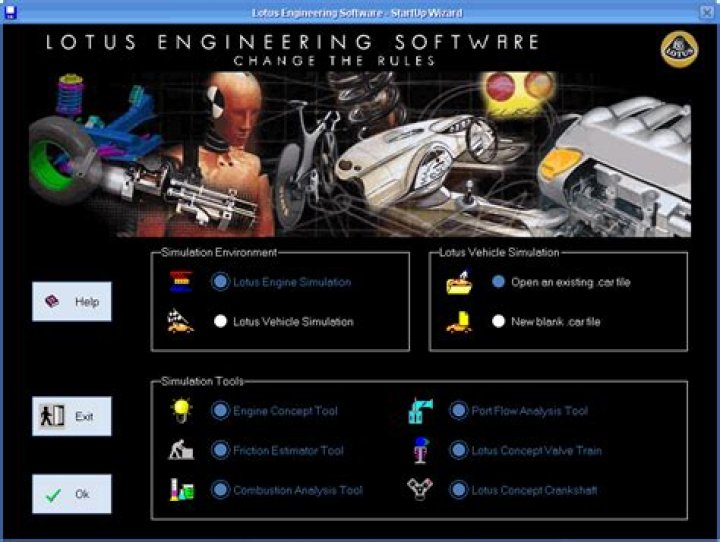Viewport: 720px width, 542px height.
Task: Click the new blank .car file yellow icon
Action: pos(459,322)
